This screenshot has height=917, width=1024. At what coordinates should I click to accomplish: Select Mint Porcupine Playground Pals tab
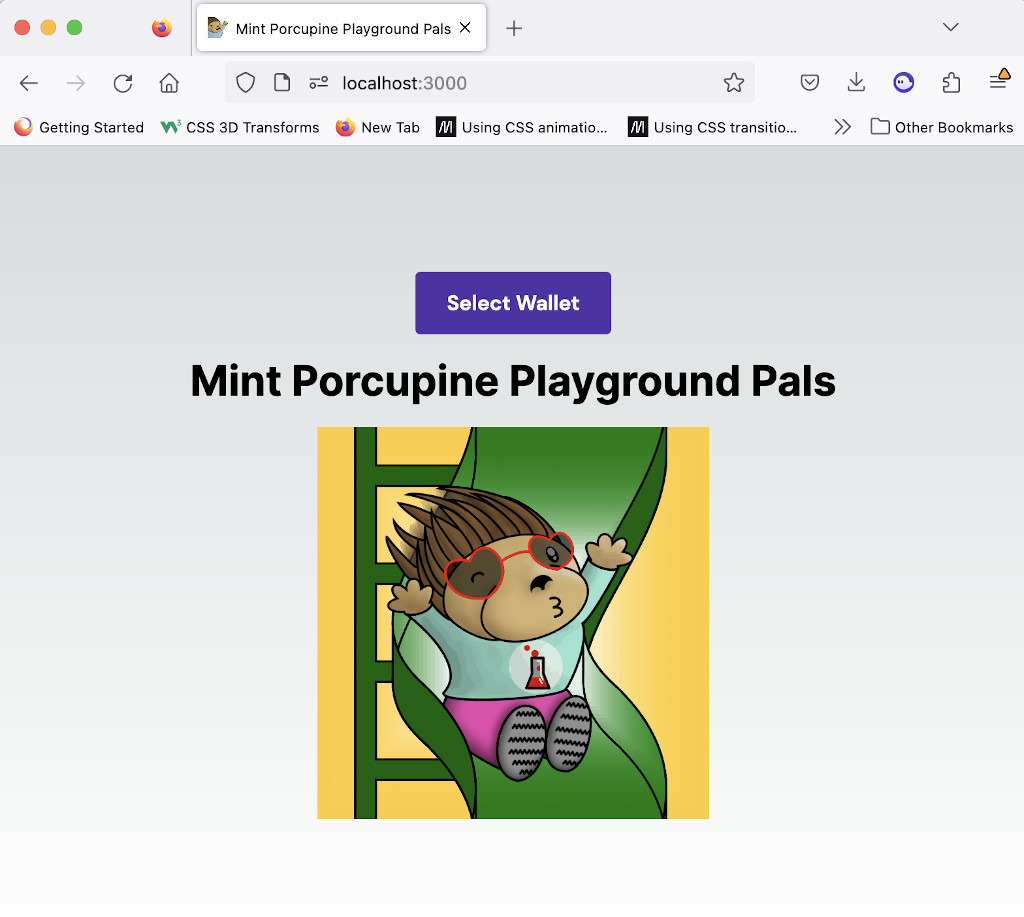(341, 27)
